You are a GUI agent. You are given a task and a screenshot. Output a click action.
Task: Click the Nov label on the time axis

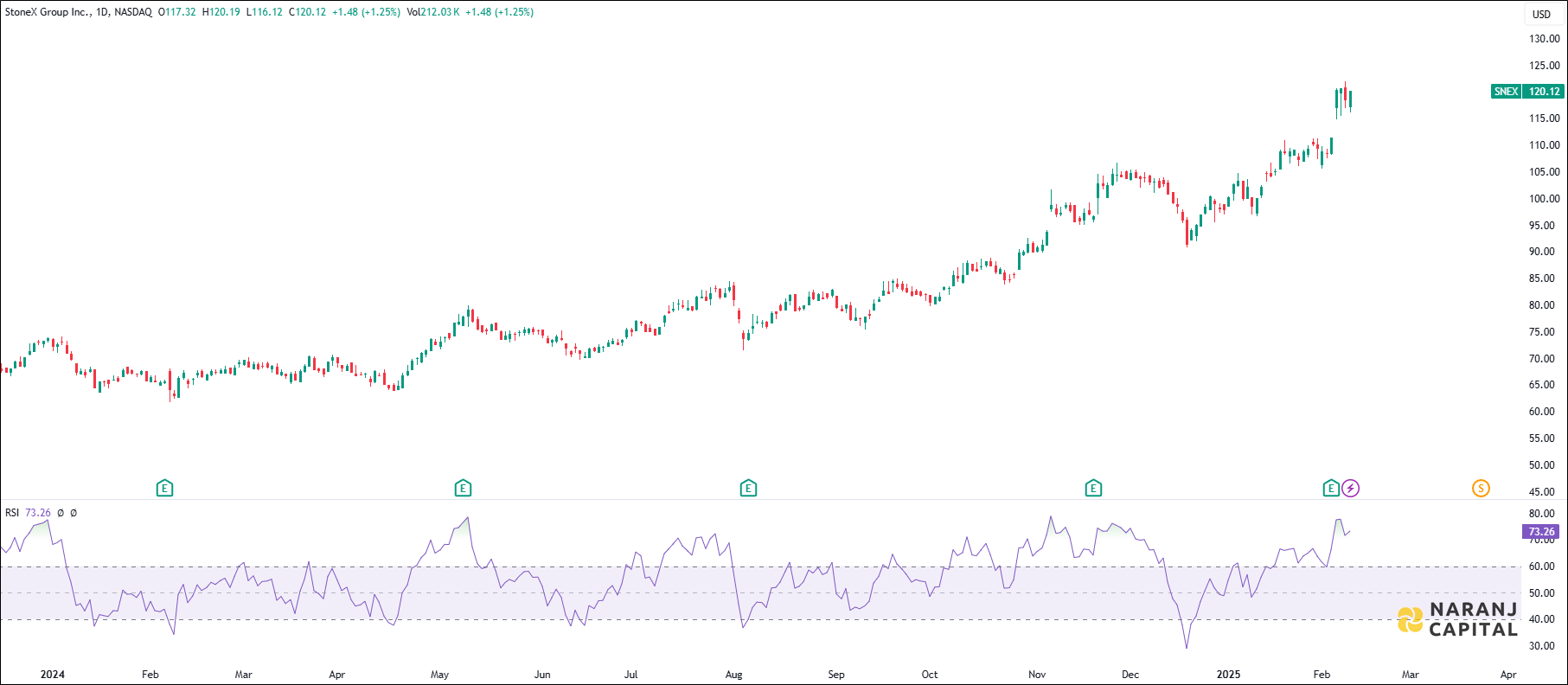click(x=1037, y=675)
